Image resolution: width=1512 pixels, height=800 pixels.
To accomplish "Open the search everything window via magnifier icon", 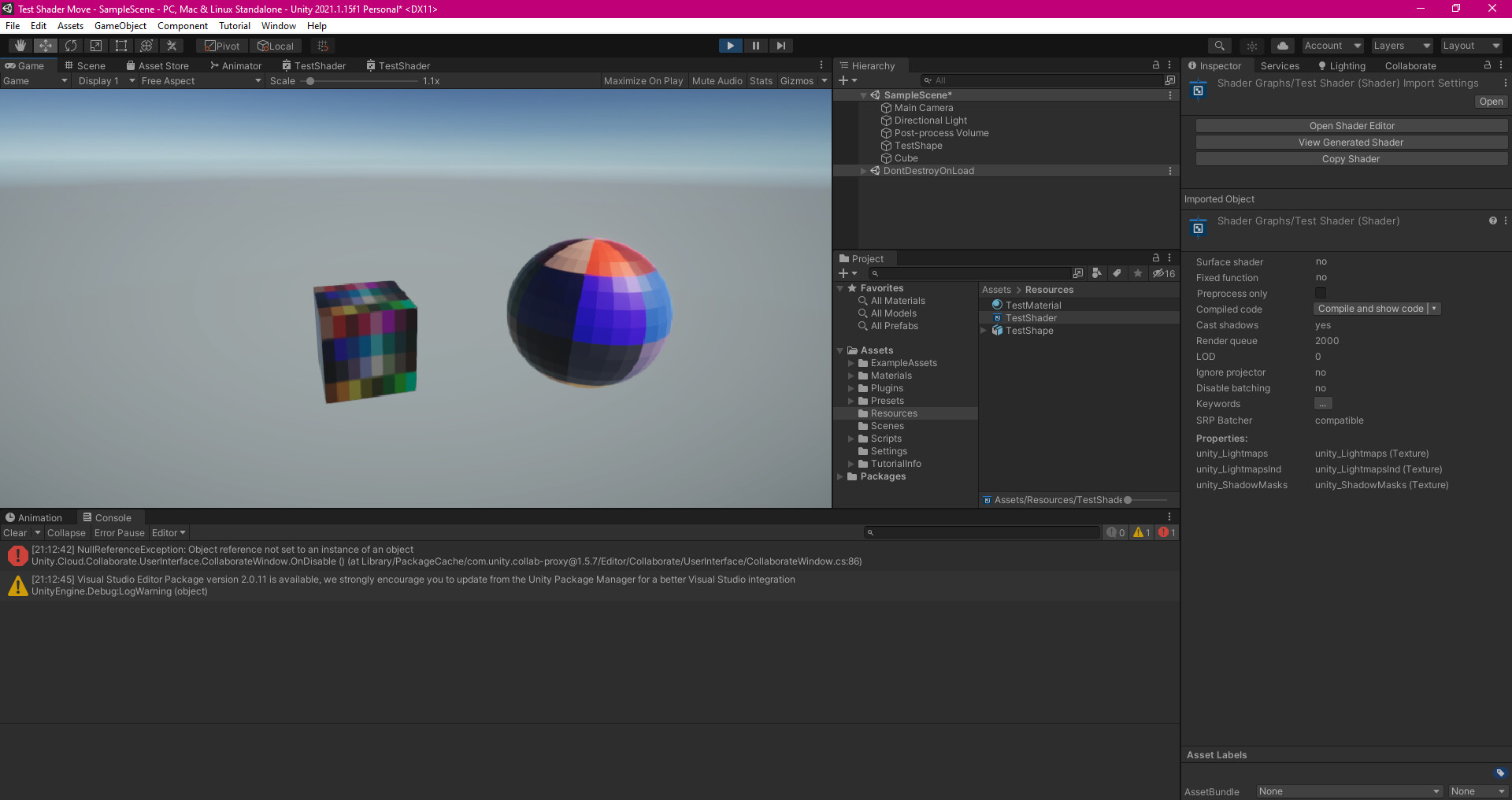I will (x=1219, y=45).
